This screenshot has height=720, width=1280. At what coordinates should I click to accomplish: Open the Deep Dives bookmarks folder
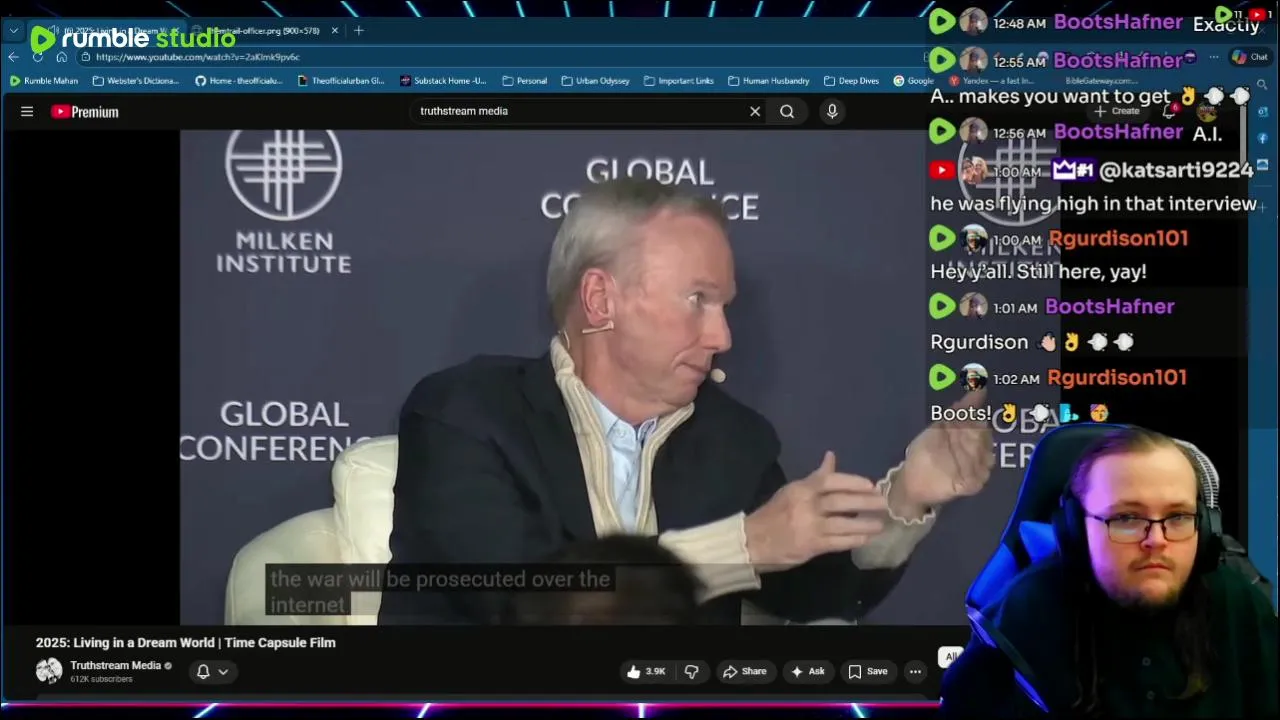[852, 81]
